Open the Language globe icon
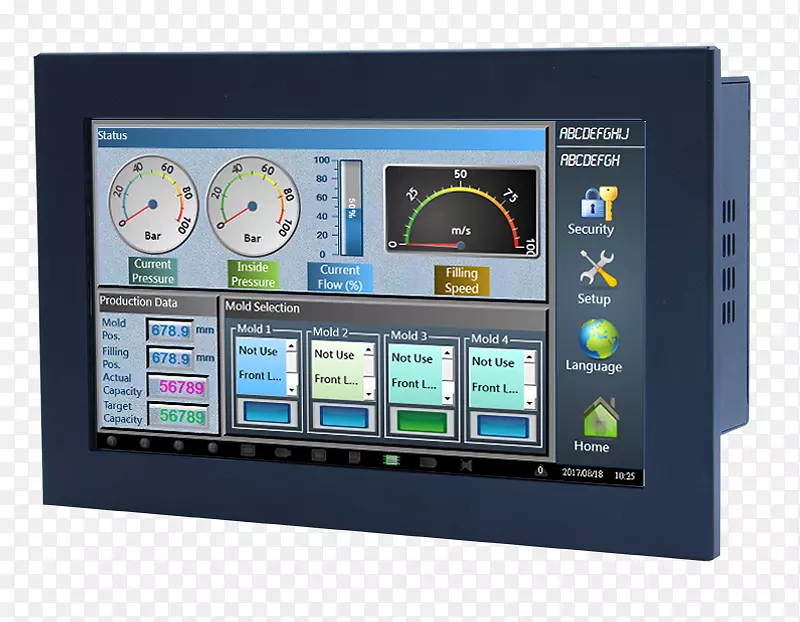 tap(598, 338)
